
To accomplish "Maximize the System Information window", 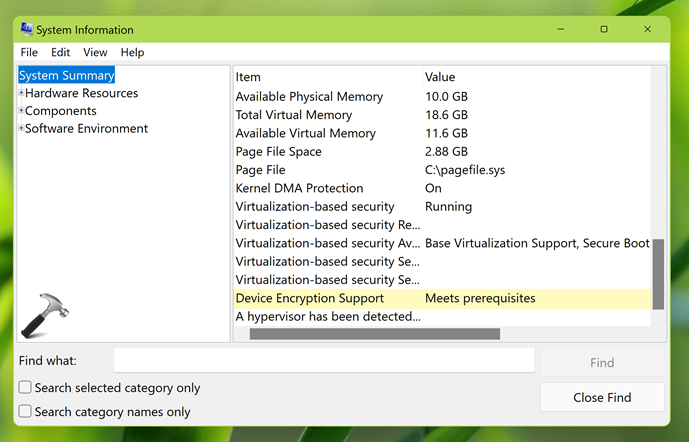I will point(604,29).
